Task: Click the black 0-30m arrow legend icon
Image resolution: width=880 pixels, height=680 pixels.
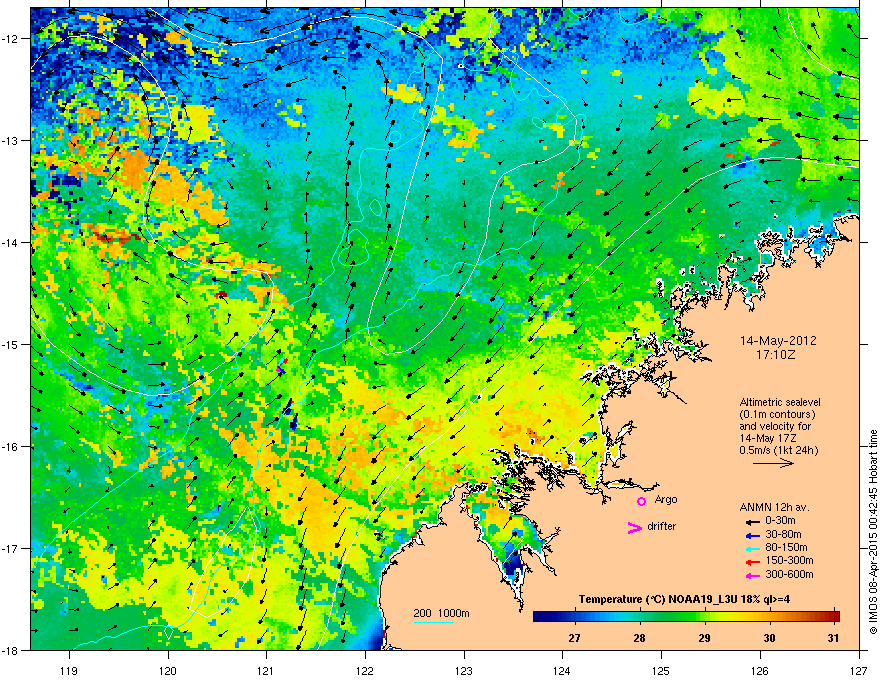Action: coord(753,522)
